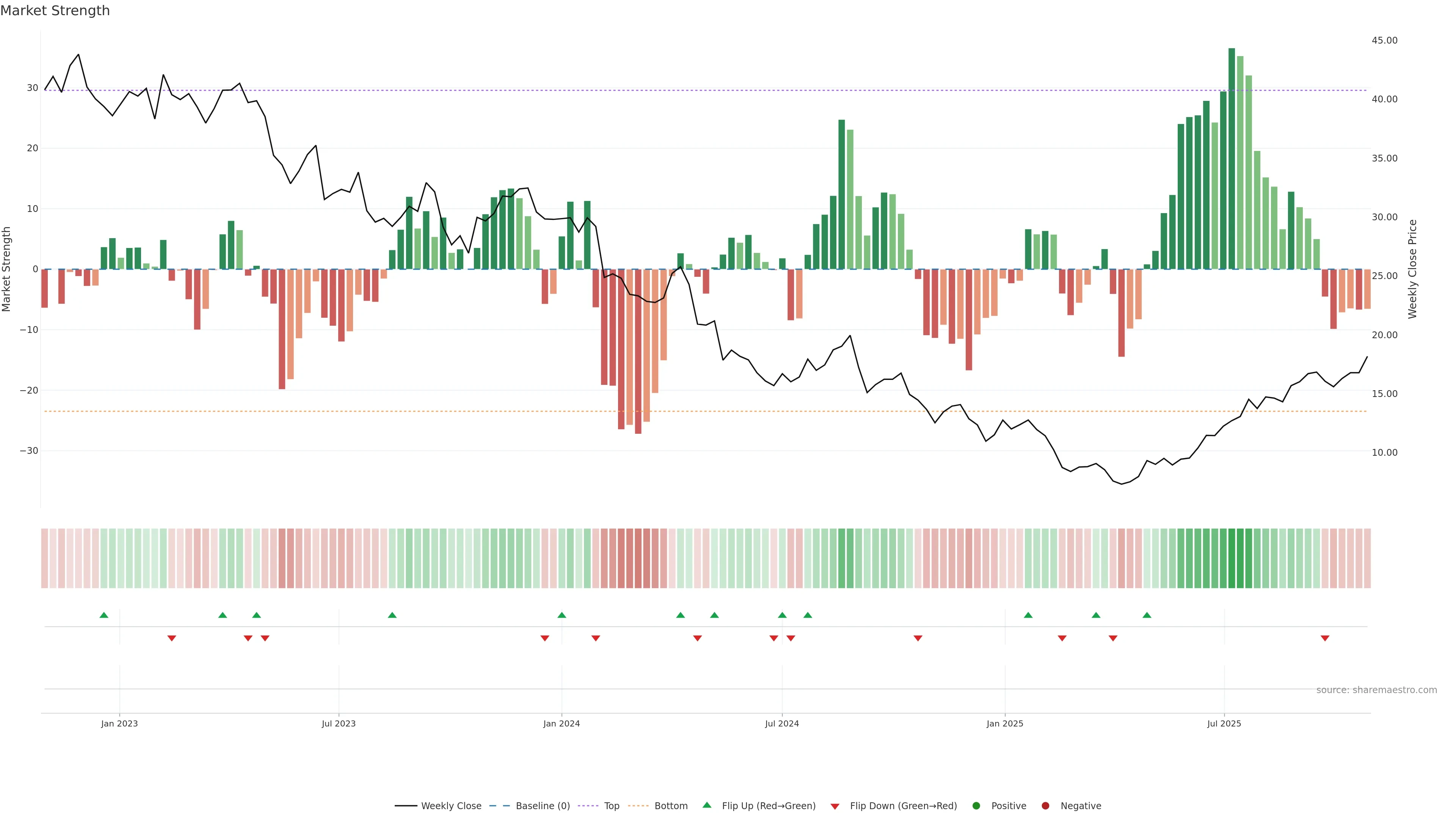Screen dimensions: 1456x819
Task: Click the tallest dark green bar near Jul 2025
Action: 1232,158
